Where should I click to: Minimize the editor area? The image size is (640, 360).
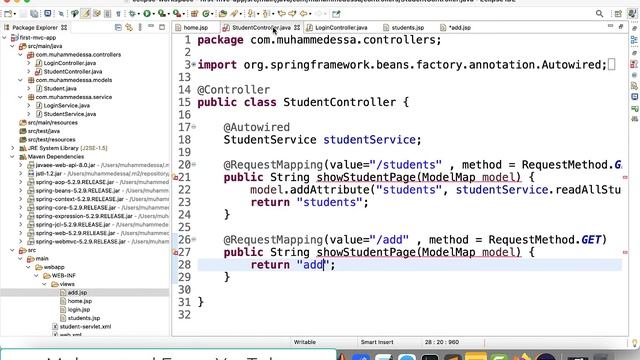tap(610, 26)
